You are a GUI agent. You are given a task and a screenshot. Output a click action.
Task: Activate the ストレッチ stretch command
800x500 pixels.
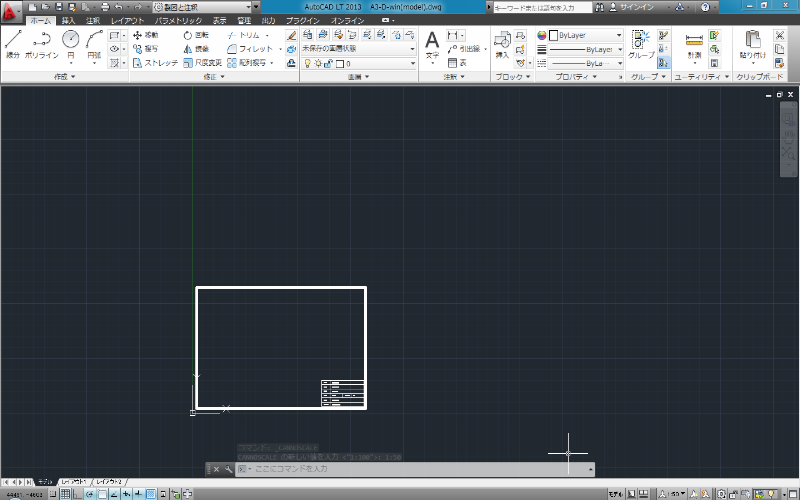coord(155,63)
